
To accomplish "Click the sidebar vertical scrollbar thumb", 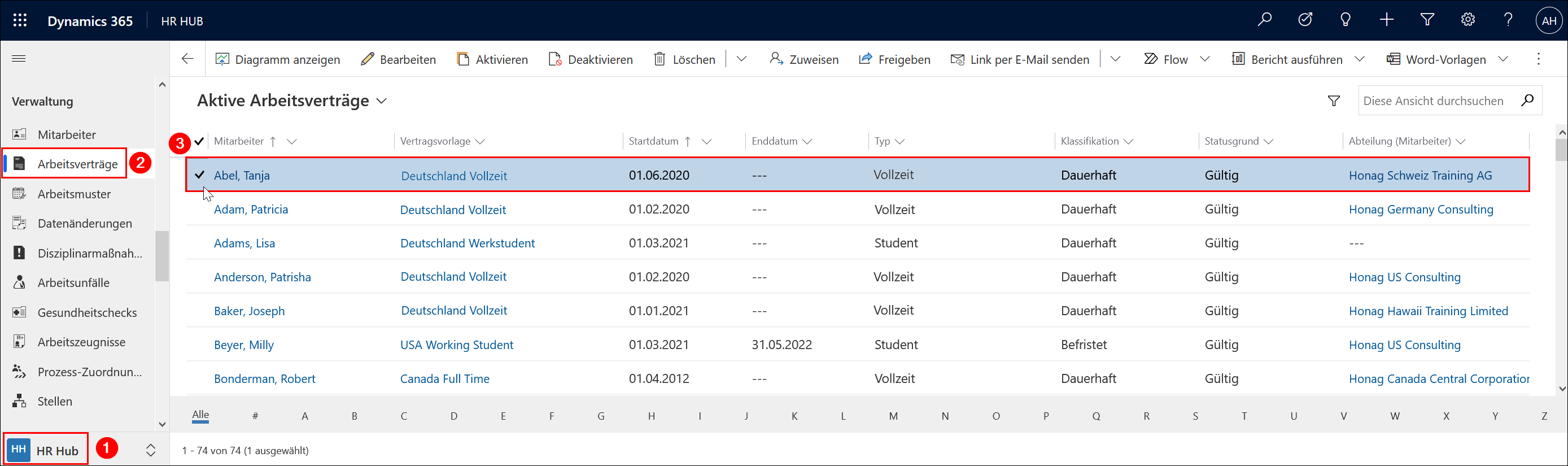I will click(x=161, y=256).
